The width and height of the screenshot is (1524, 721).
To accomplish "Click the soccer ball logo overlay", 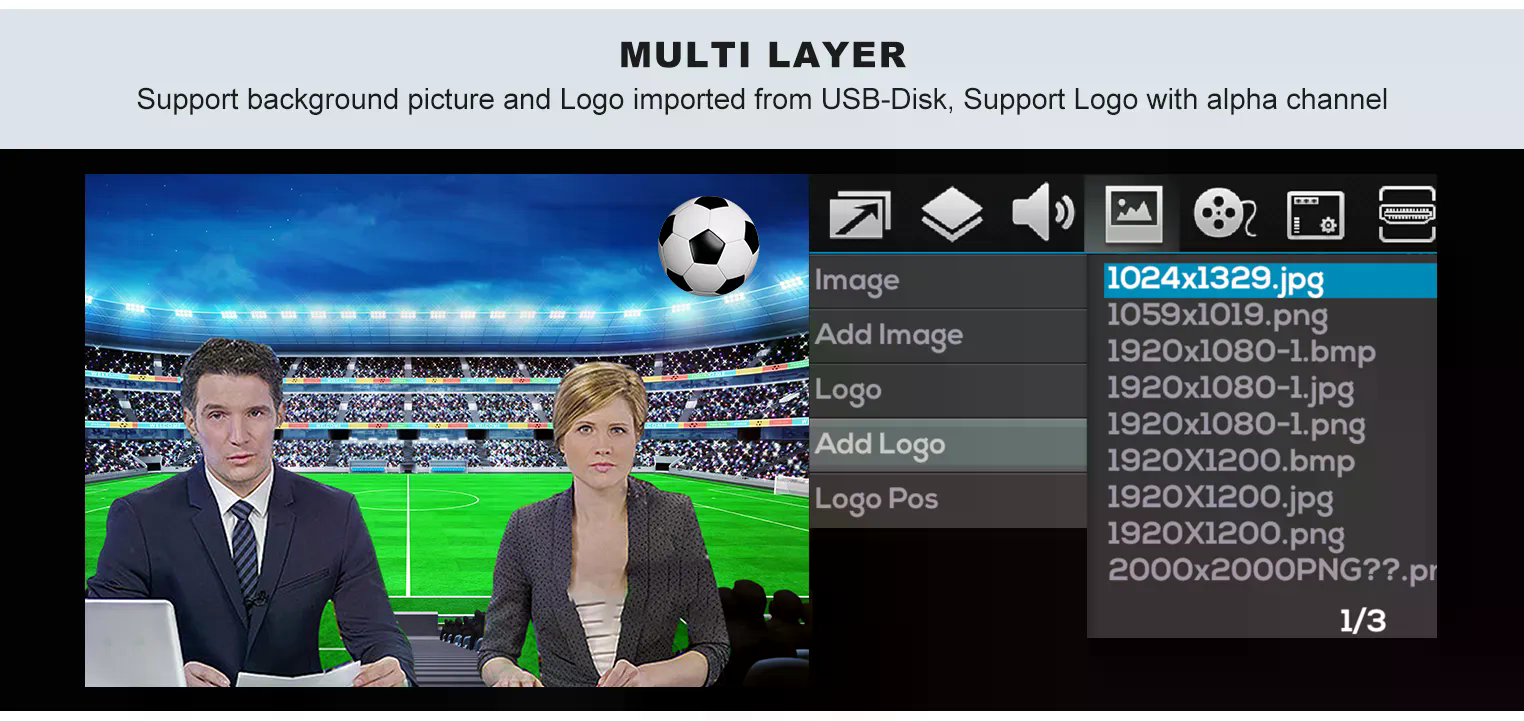I will [x=708, y=246].
